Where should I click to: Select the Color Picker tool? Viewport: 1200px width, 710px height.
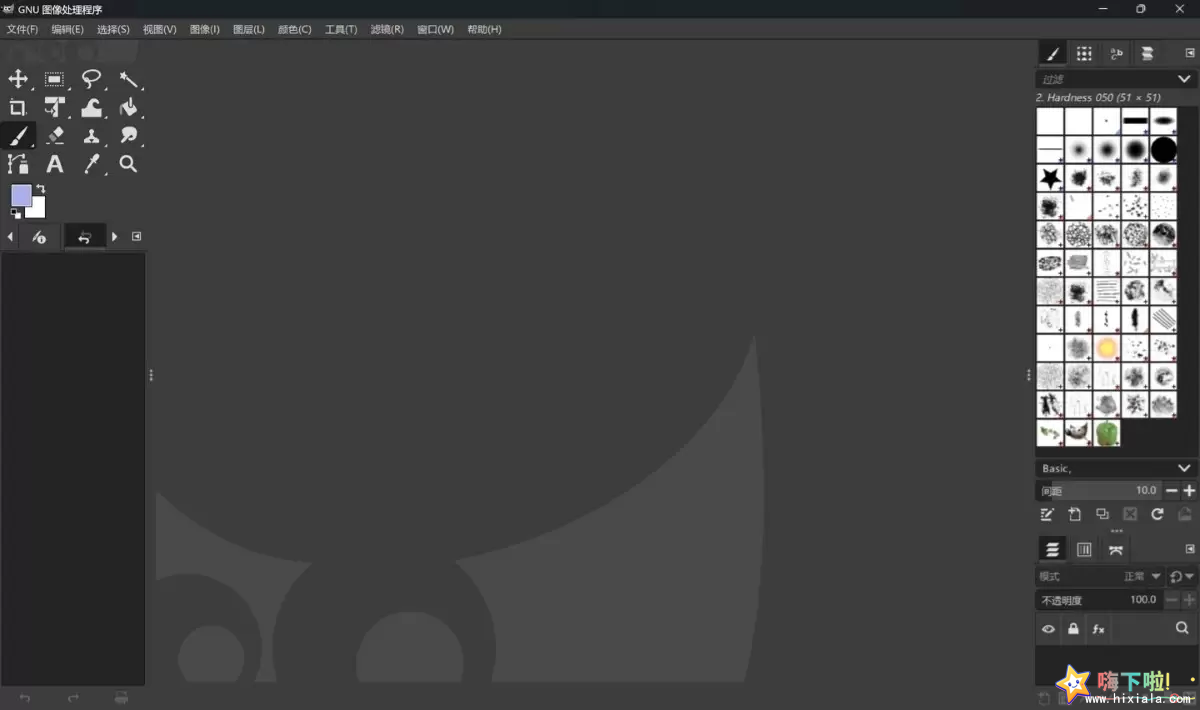tap(93, 164)
